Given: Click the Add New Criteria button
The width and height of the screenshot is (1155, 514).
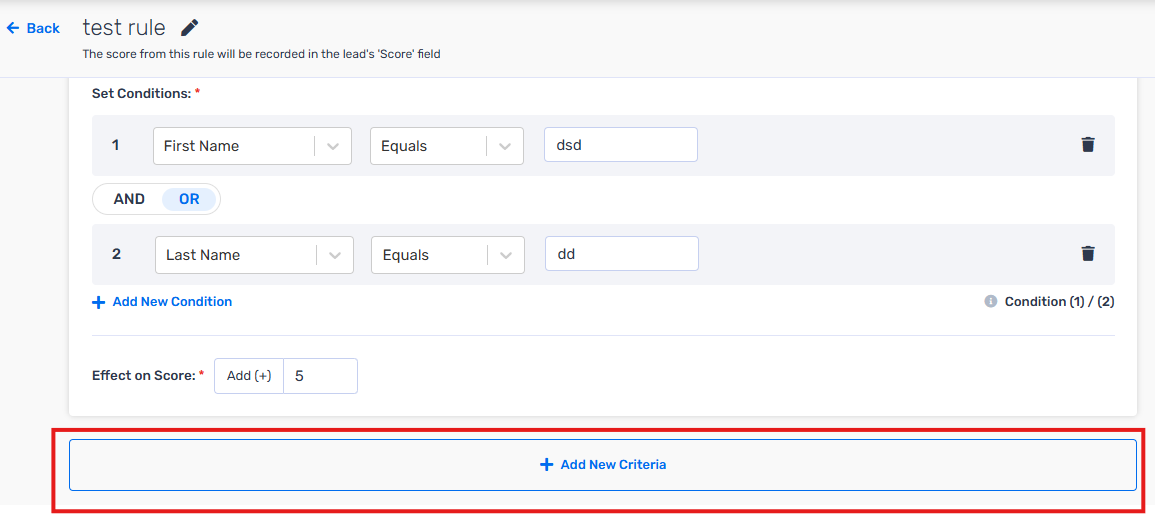Looking at the screenshot, I should (x=603, y=465).
